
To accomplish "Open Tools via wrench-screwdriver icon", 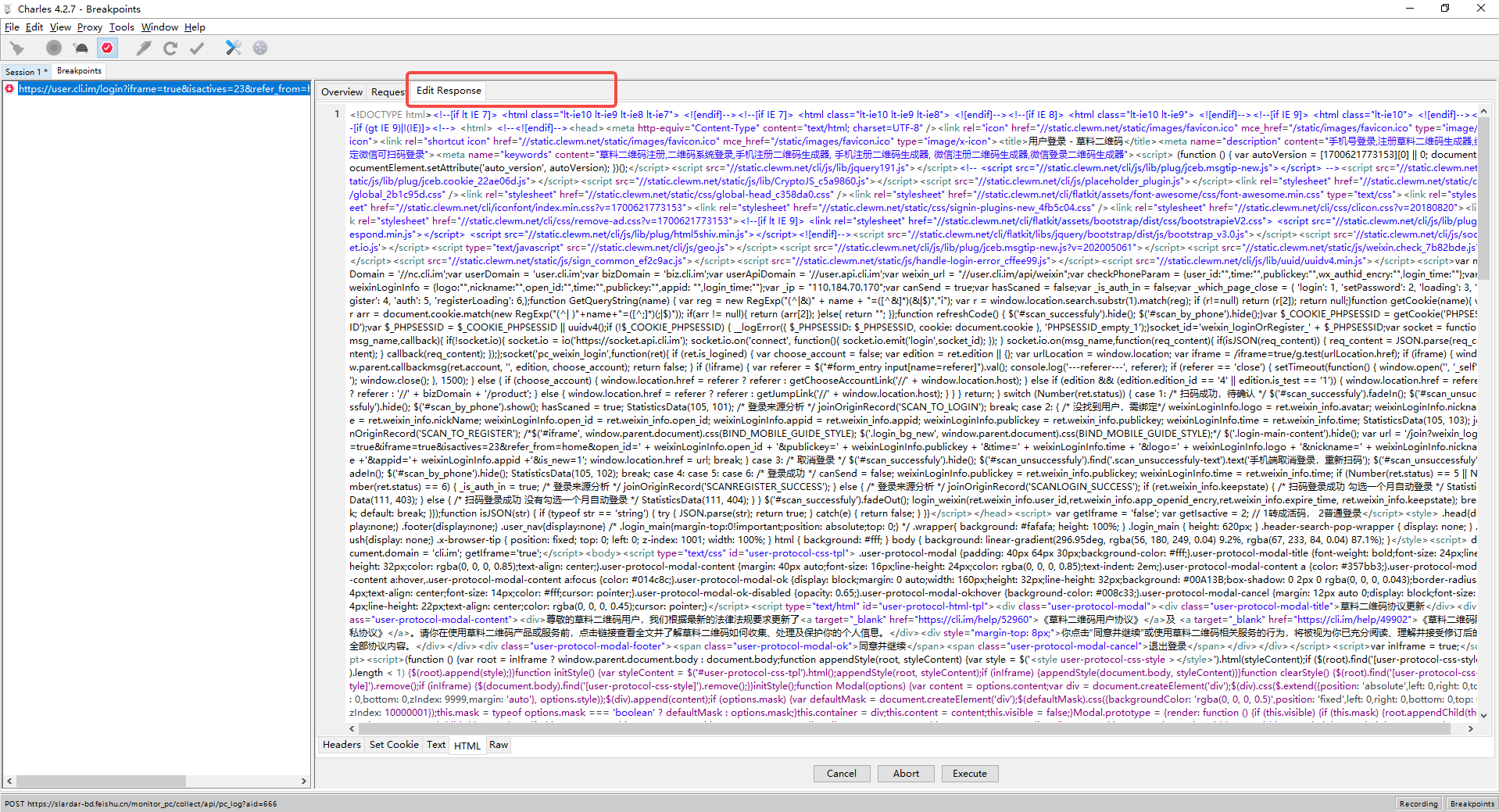I will pos(233,48).
